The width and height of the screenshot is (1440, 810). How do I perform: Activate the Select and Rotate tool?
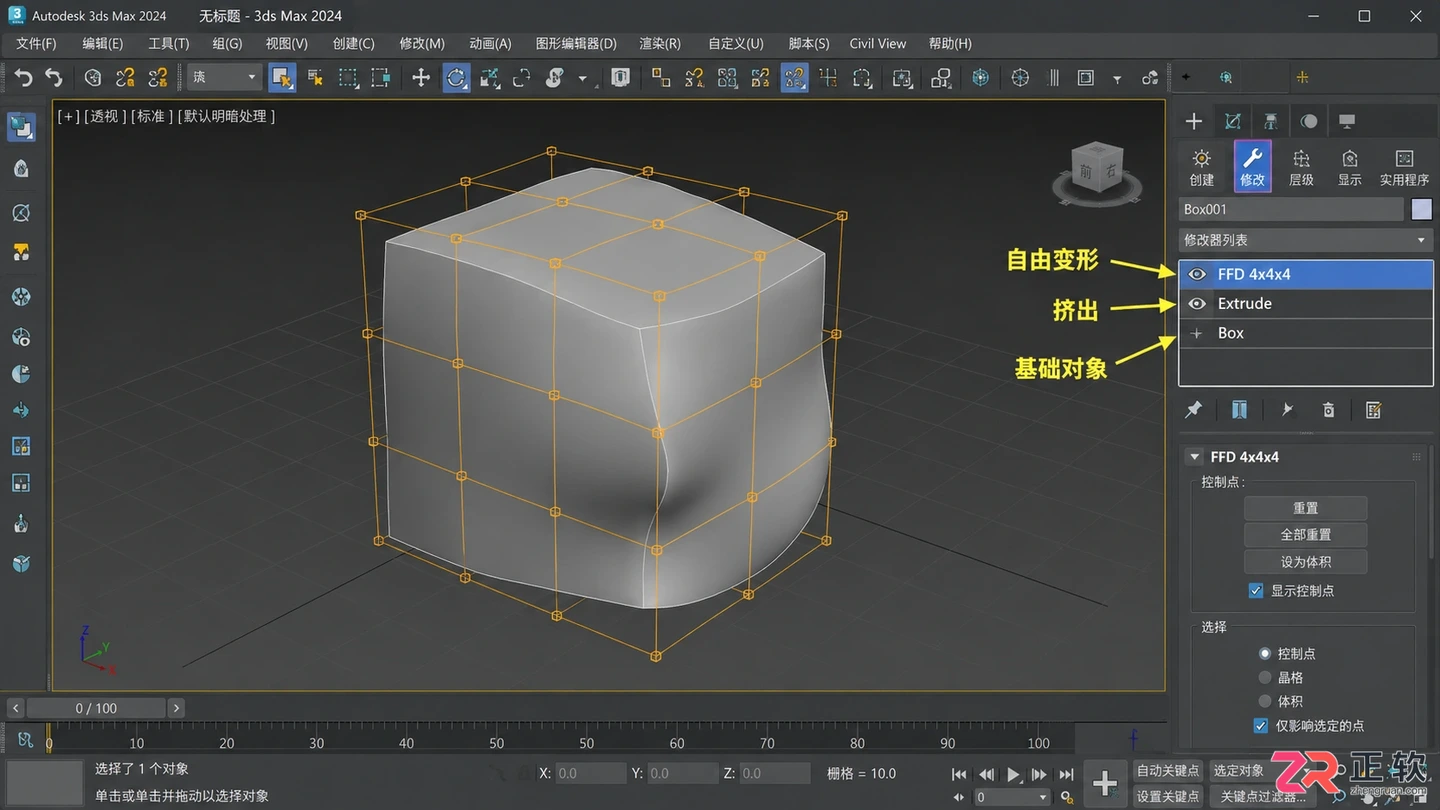pos(456,78)
